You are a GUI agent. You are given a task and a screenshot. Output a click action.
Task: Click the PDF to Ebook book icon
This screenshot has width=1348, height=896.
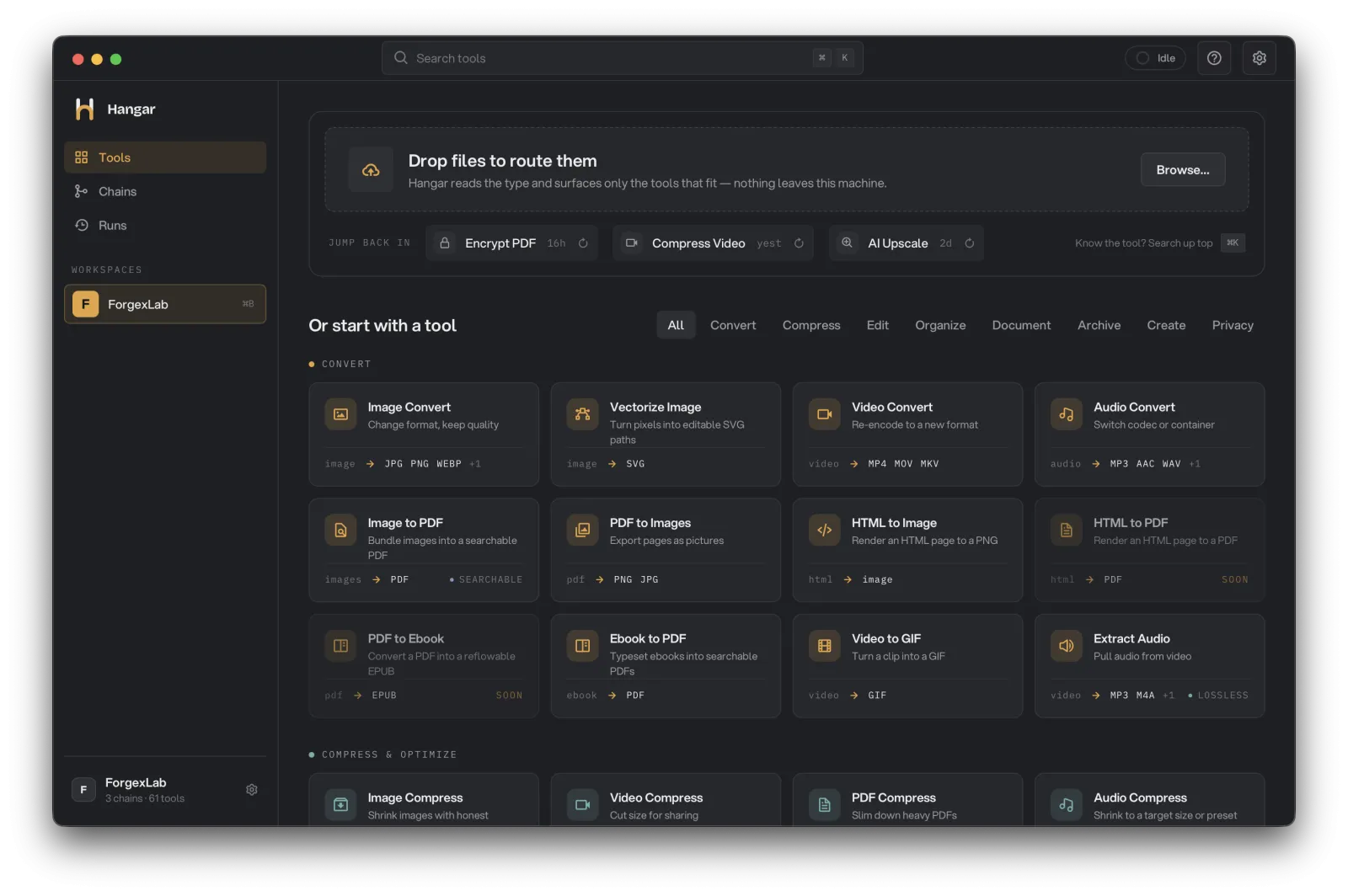340,646
